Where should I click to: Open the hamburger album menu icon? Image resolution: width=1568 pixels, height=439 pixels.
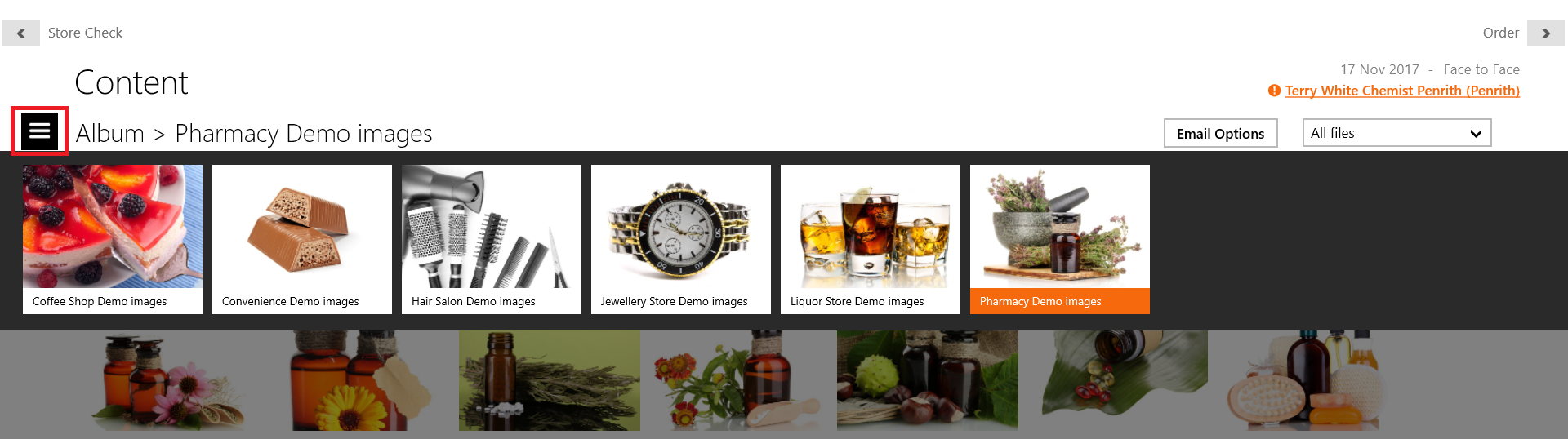click(x=39, y=131)
